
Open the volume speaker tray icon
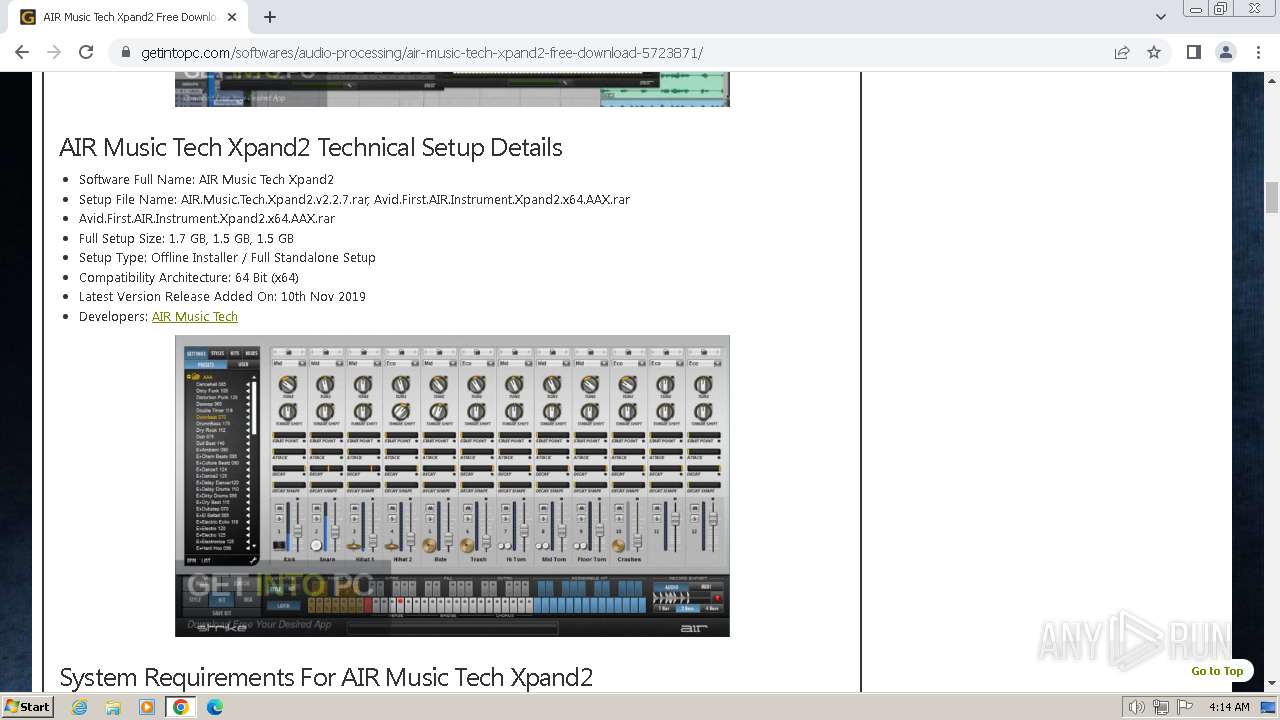coord(1136,707)
